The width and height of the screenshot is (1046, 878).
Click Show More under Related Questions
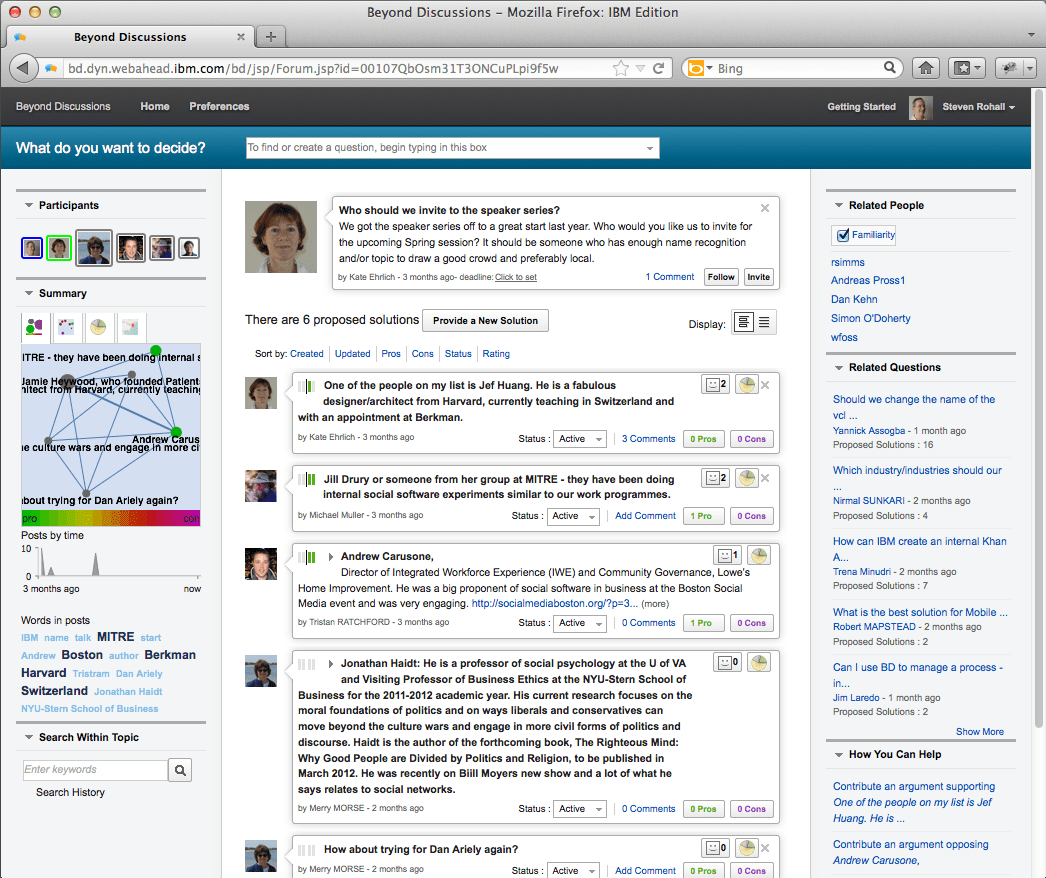point(979,731)
